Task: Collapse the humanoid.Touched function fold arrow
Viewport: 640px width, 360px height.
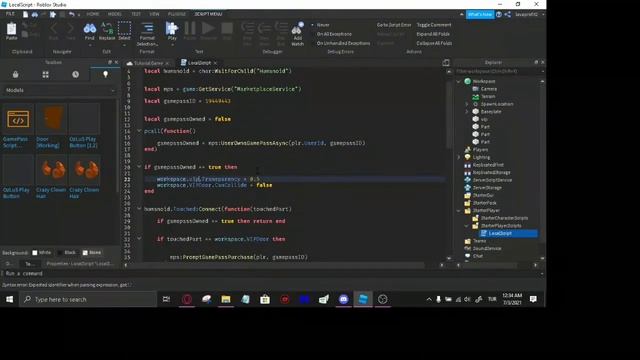Action: 139,209
